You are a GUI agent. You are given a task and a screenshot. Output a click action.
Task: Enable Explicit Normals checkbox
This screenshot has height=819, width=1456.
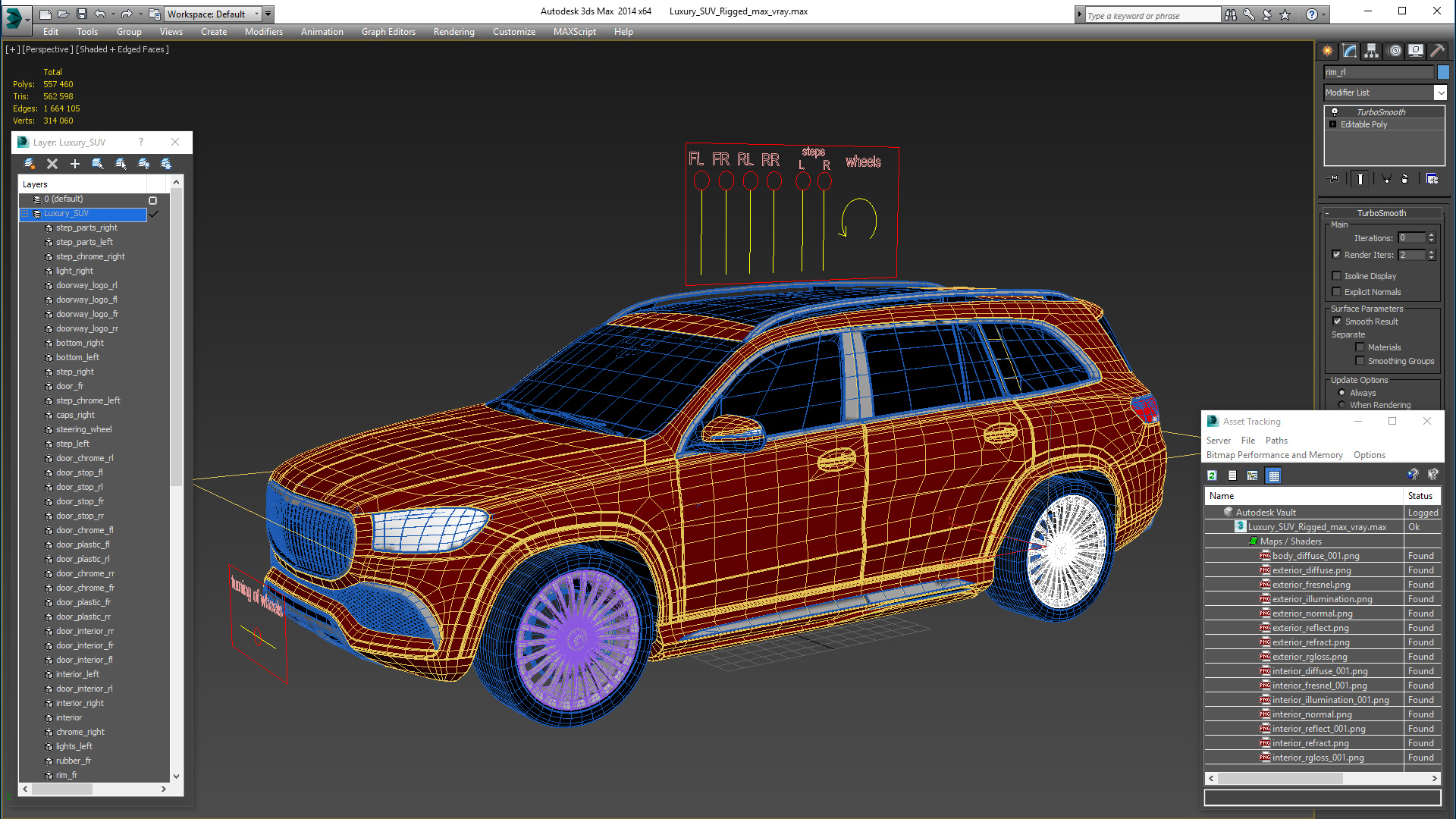(x=1337, y=292)
